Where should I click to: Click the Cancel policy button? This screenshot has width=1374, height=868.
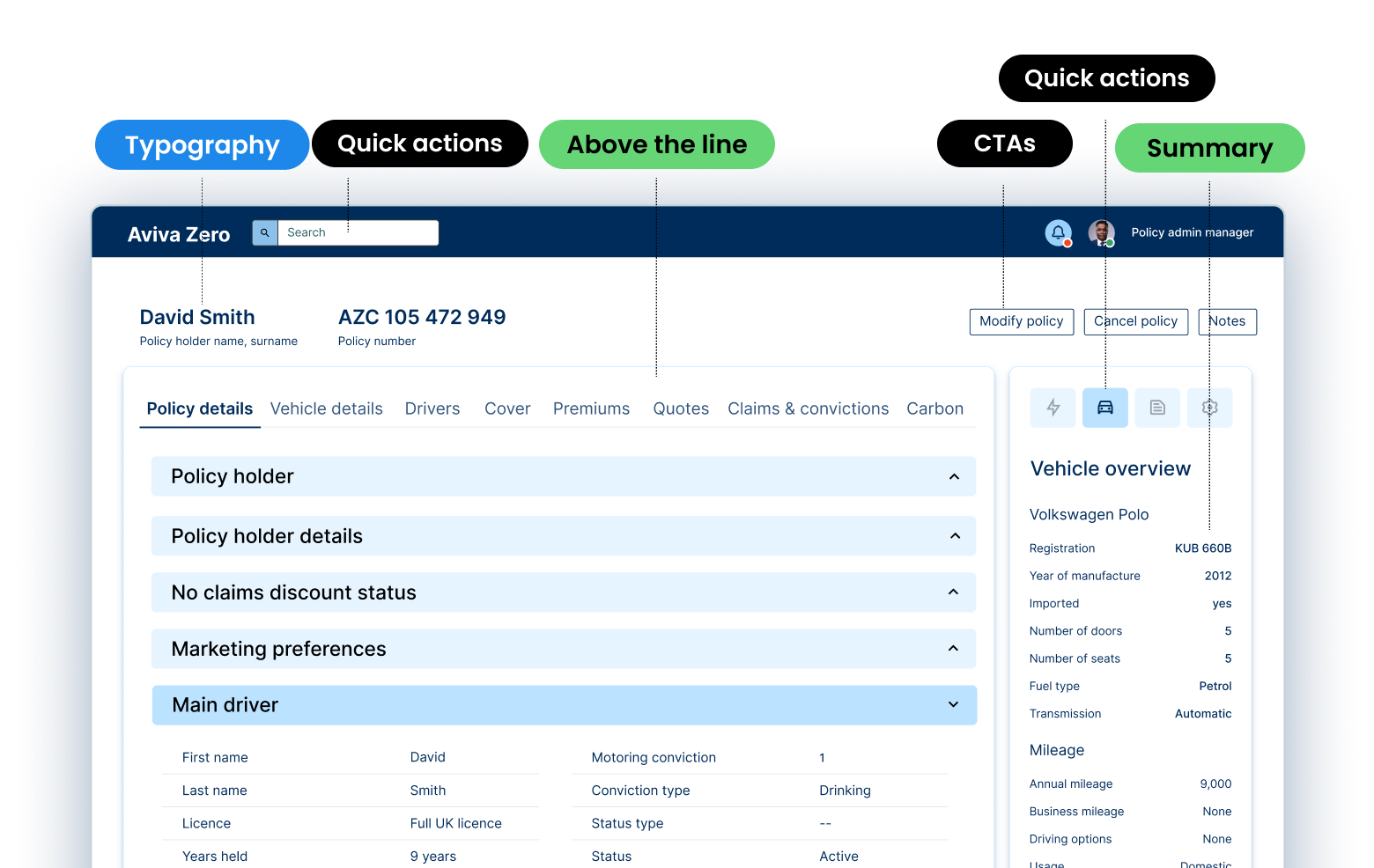(1135, 321)
